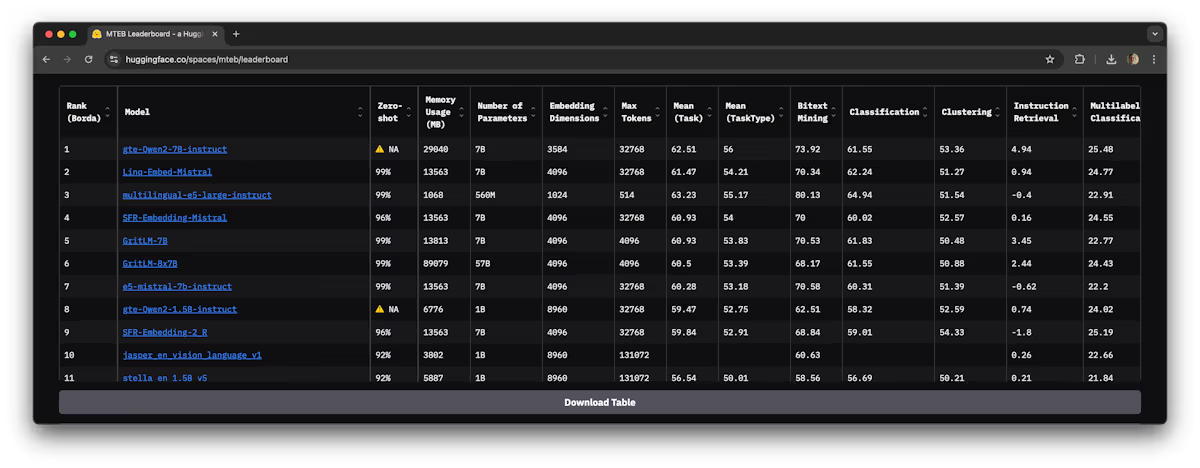This screenshot has width=1200, height=468.
Task: Select Instruction Retrieval value -1.8
Action: [1022, 332]
